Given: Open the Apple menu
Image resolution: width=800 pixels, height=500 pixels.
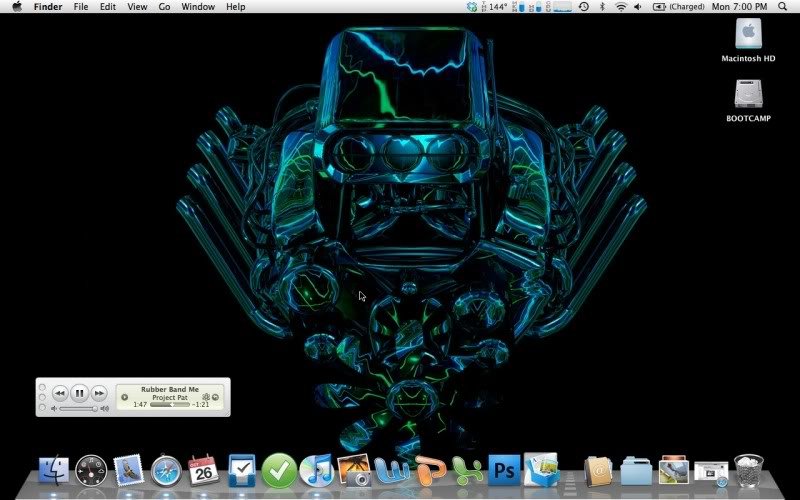Looking at the screenshot, I should pos(17,7).
